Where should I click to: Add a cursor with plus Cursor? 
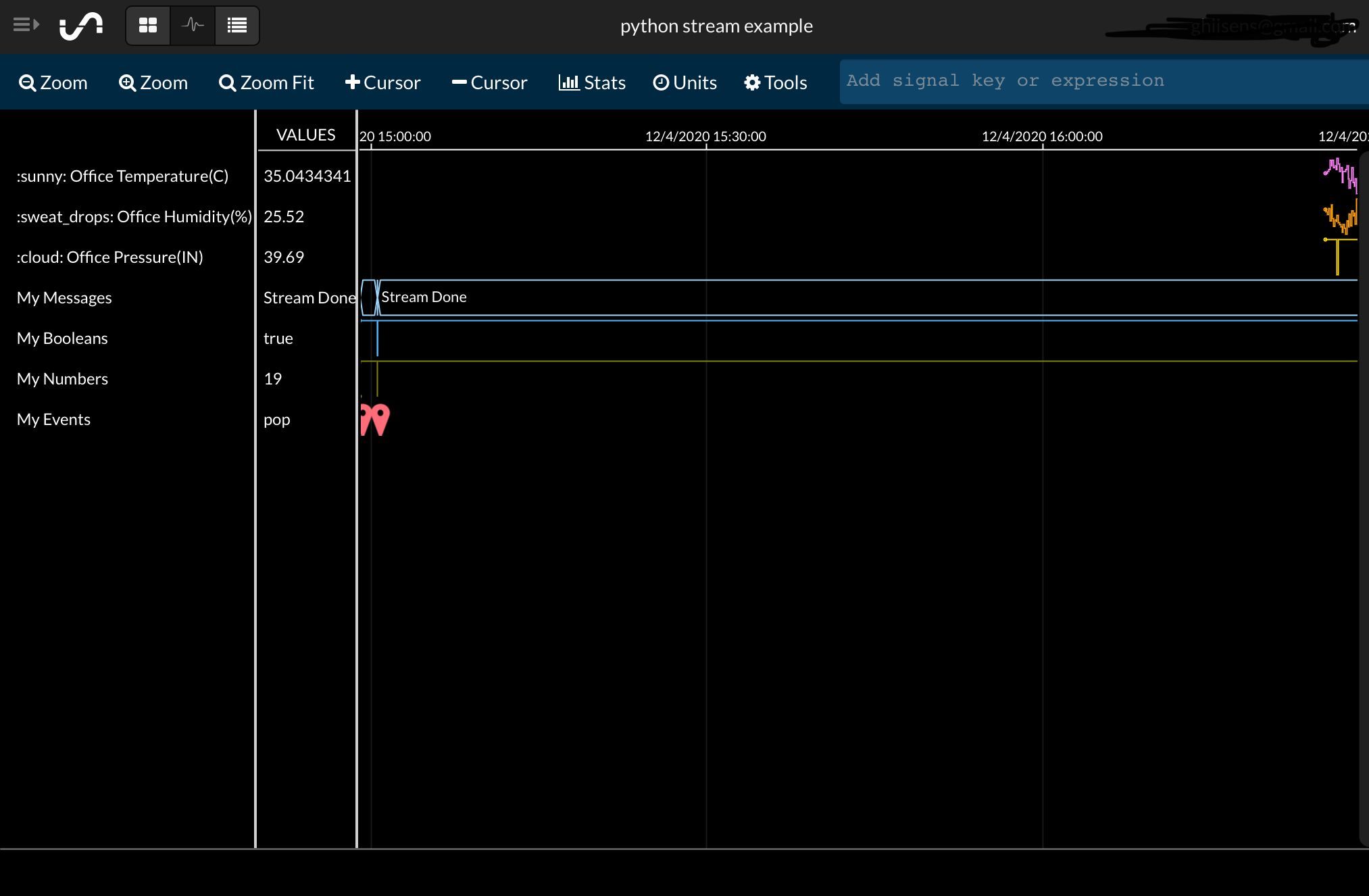382,82
